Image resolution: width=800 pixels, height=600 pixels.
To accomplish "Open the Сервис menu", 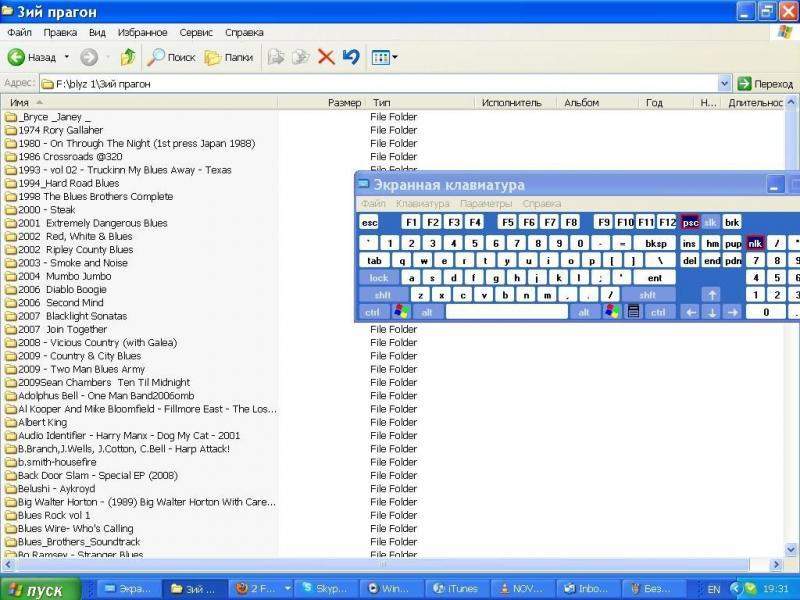I will pos(196,33).
